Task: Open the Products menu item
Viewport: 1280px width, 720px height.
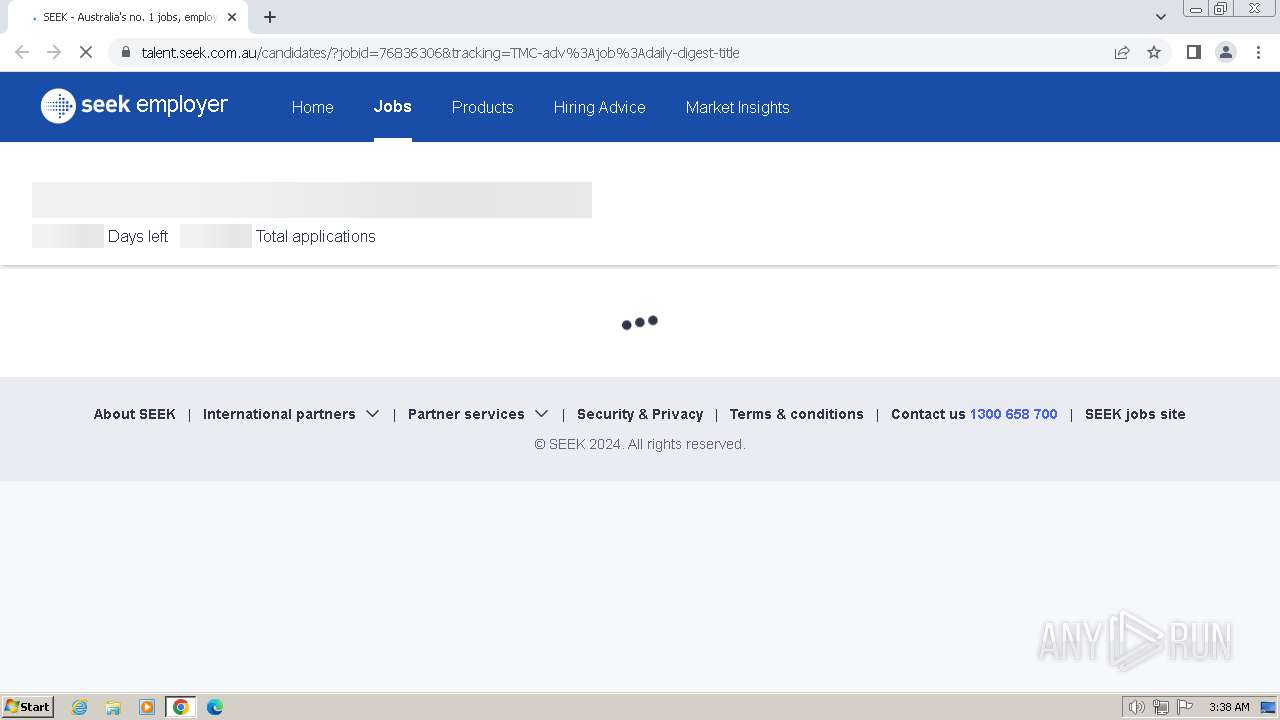Action: pos(482,107)
